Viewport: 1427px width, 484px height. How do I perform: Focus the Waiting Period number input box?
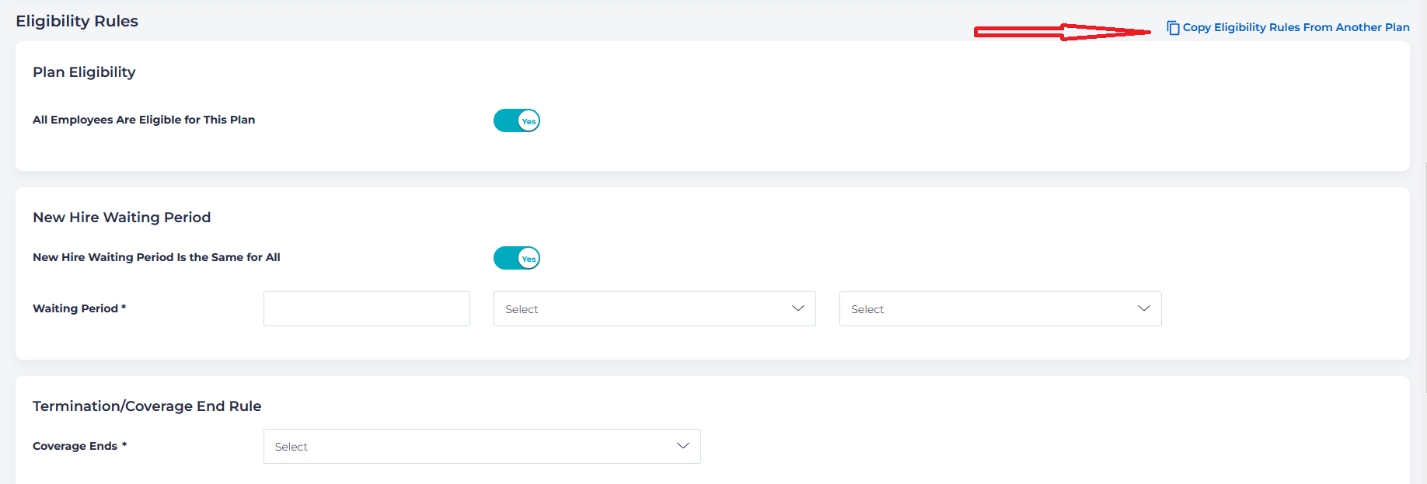(366, 309)
